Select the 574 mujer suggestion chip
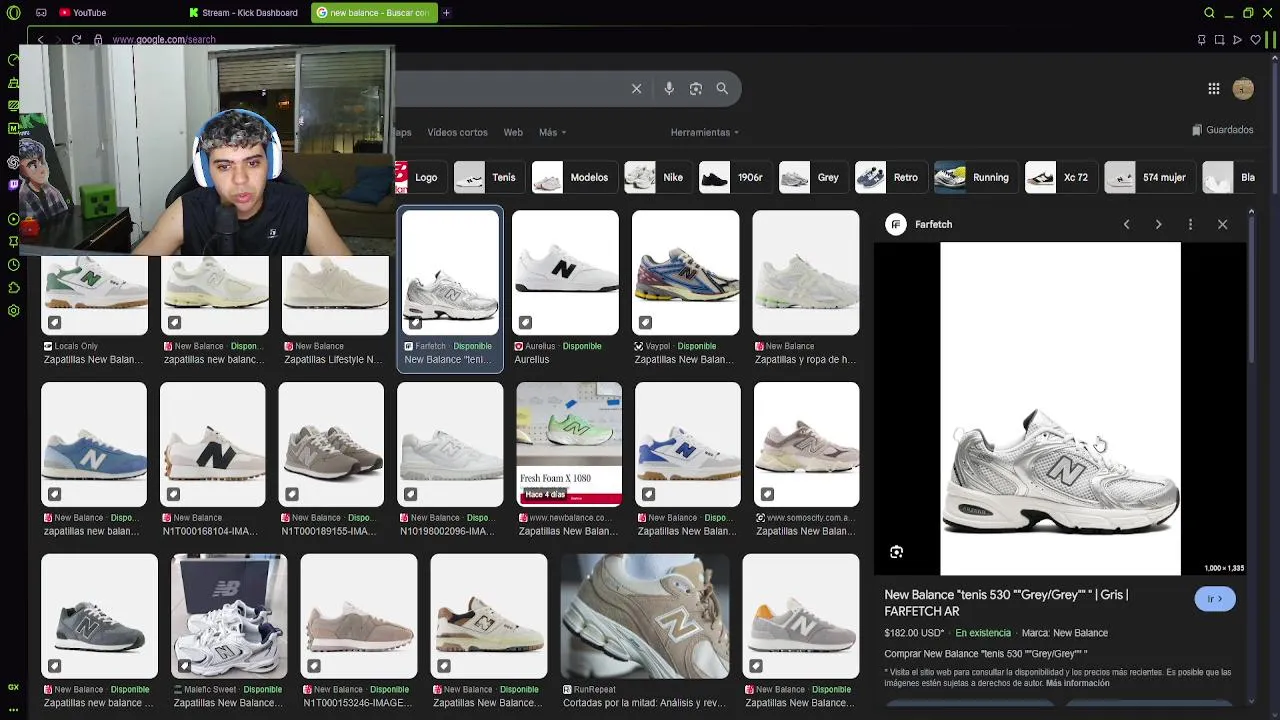Image resolution: width=1280 pixels, height=720 pixels. (x=1148, y=177)
